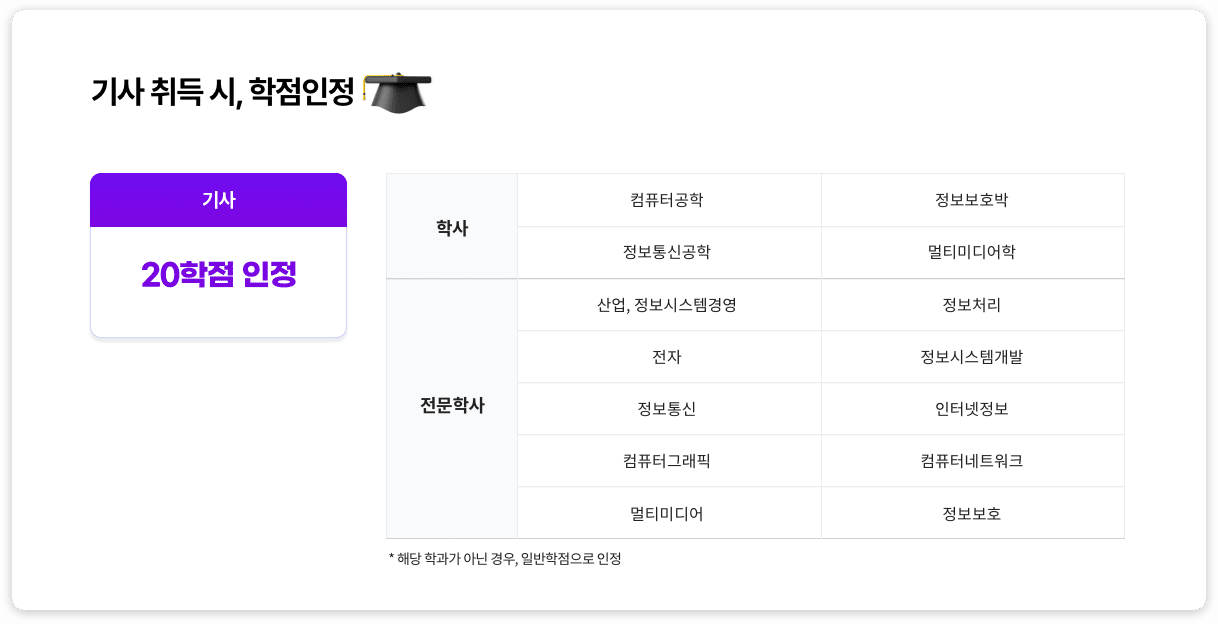Select the 기사 purple header tab
The width and height of the screenshot is (1218, 624).
click(x=218, y=200)
